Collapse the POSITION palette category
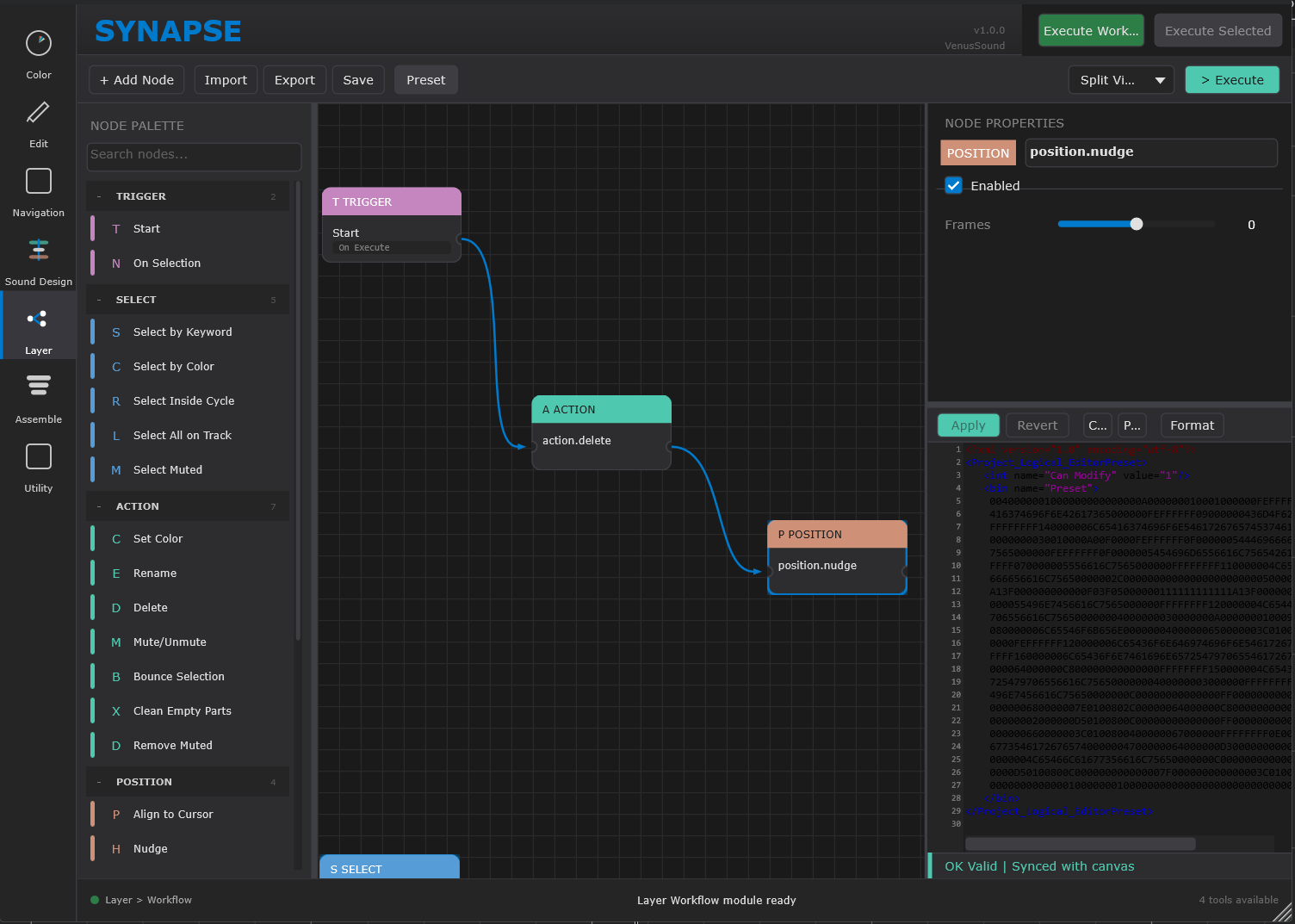 [188, 782]
